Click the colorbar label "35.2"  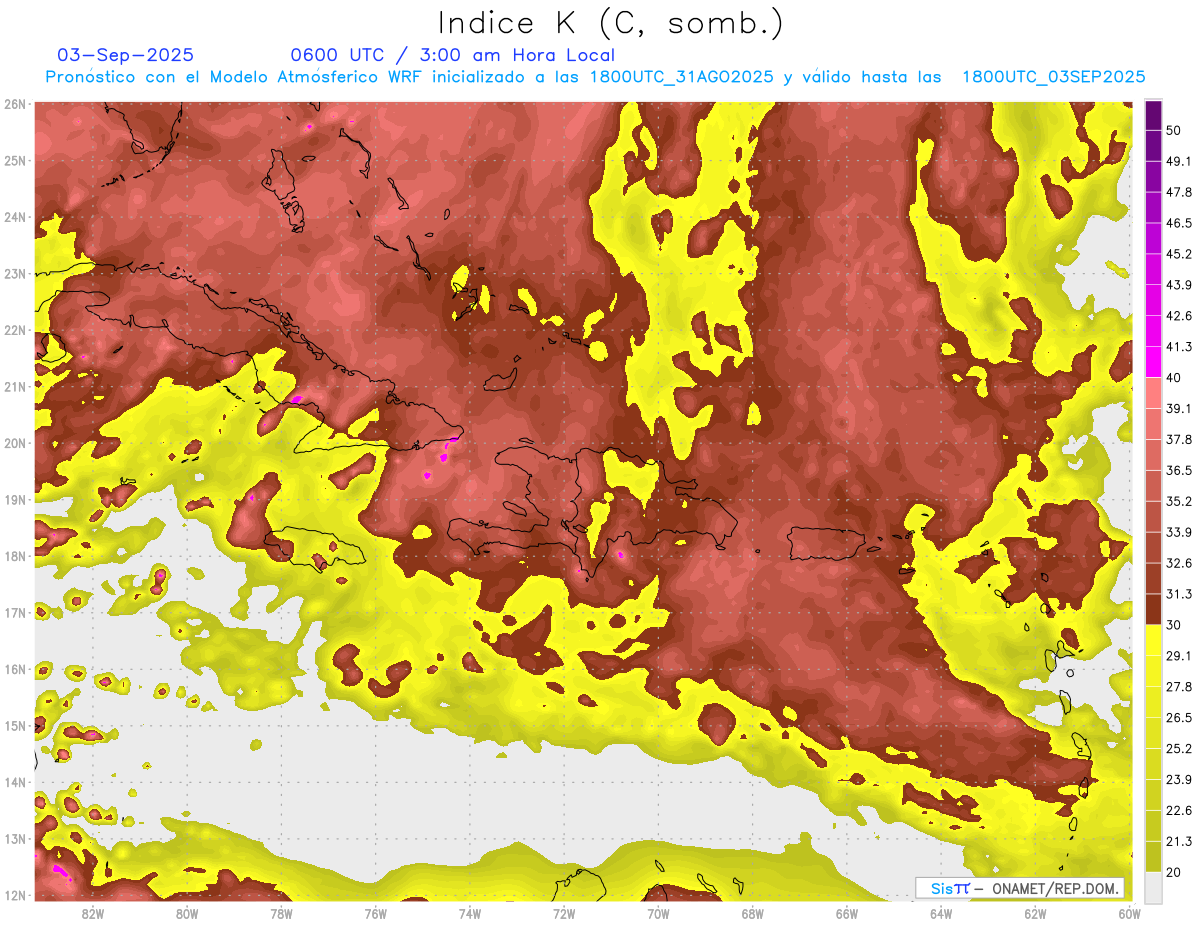tap(1178, 501)
